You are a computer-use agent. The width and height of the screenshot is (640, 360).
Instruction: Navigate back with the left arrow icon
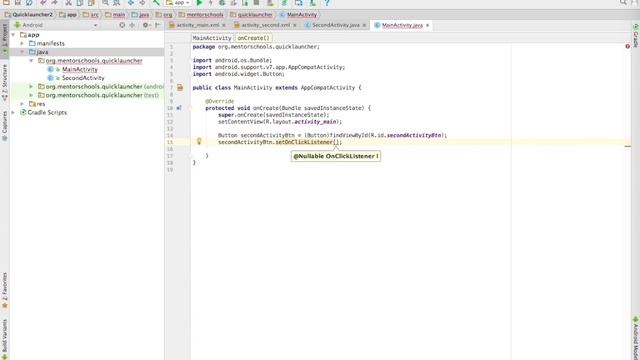(x=131, y=2)
